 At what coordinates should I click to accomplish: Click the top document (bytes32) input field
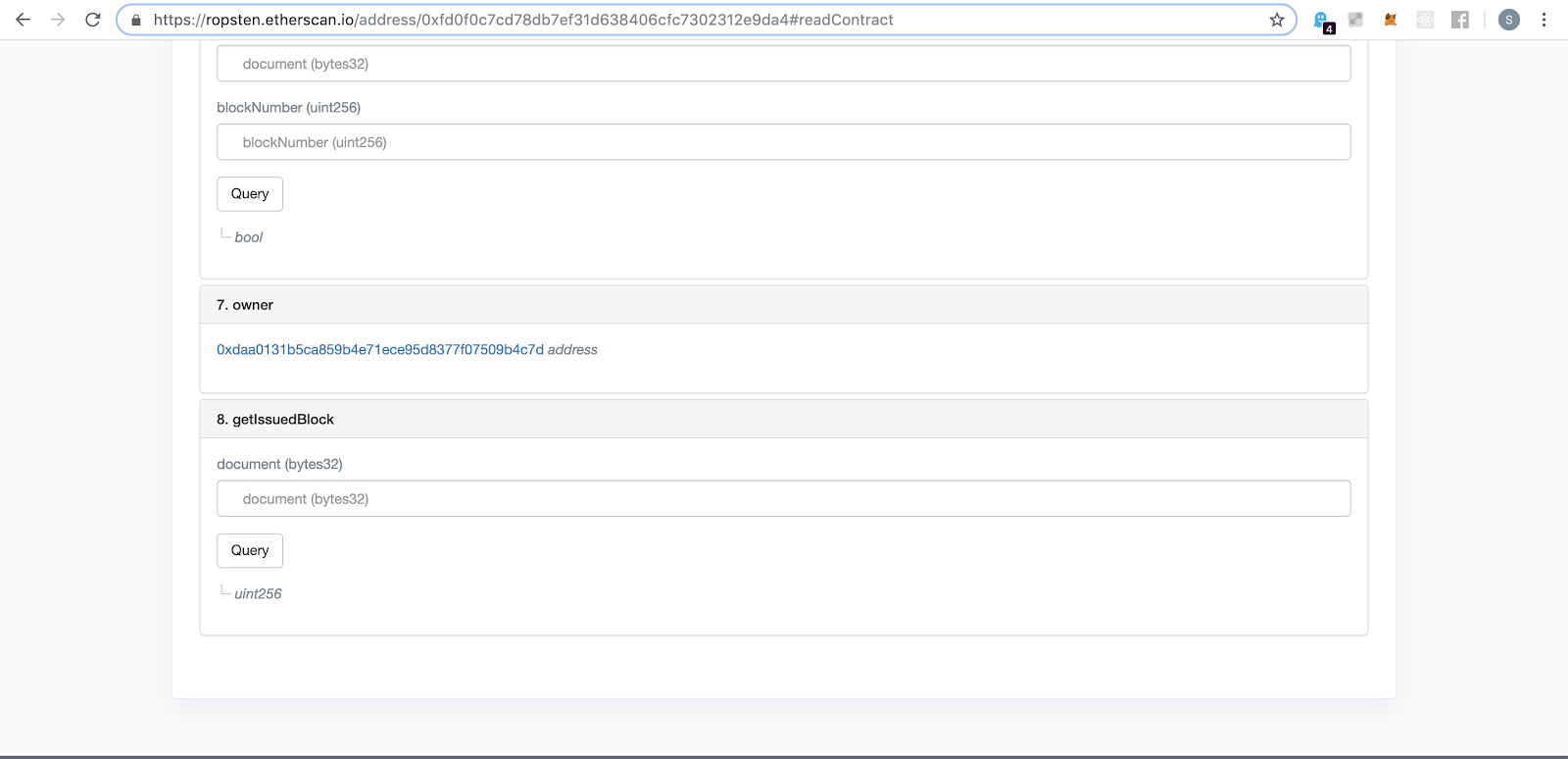(783, 64)
